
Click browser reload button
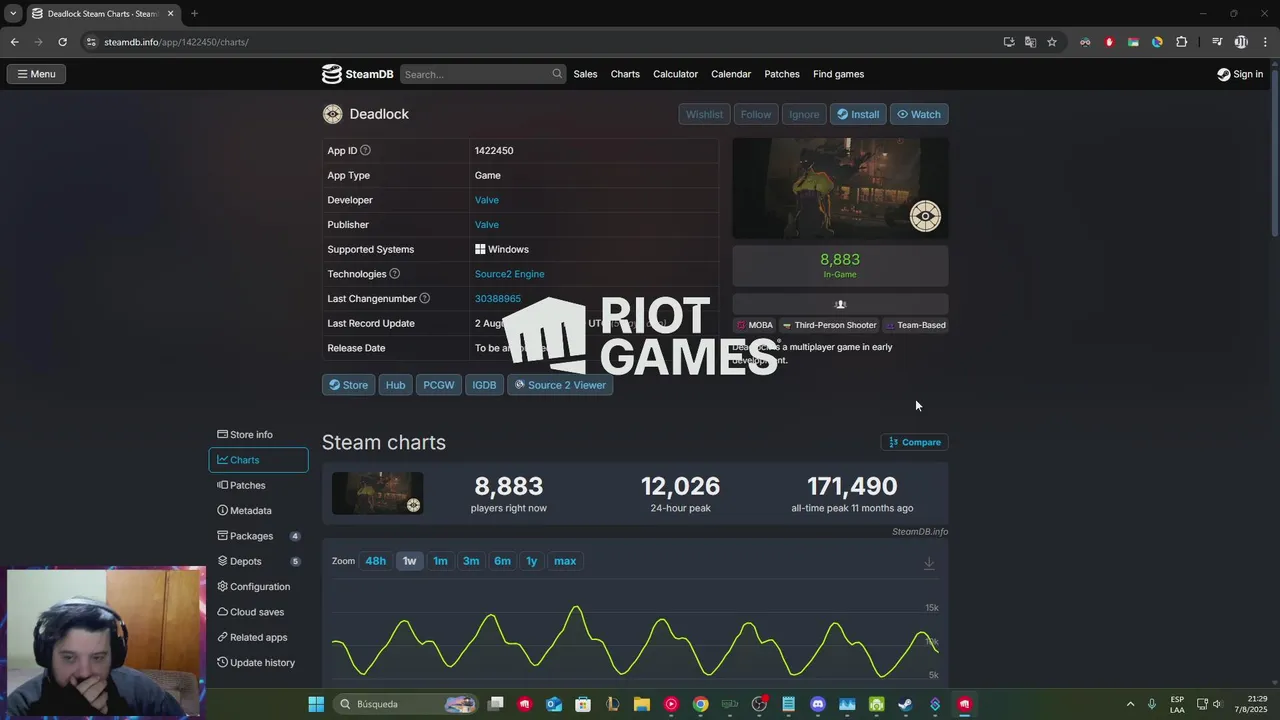(62, 42)
